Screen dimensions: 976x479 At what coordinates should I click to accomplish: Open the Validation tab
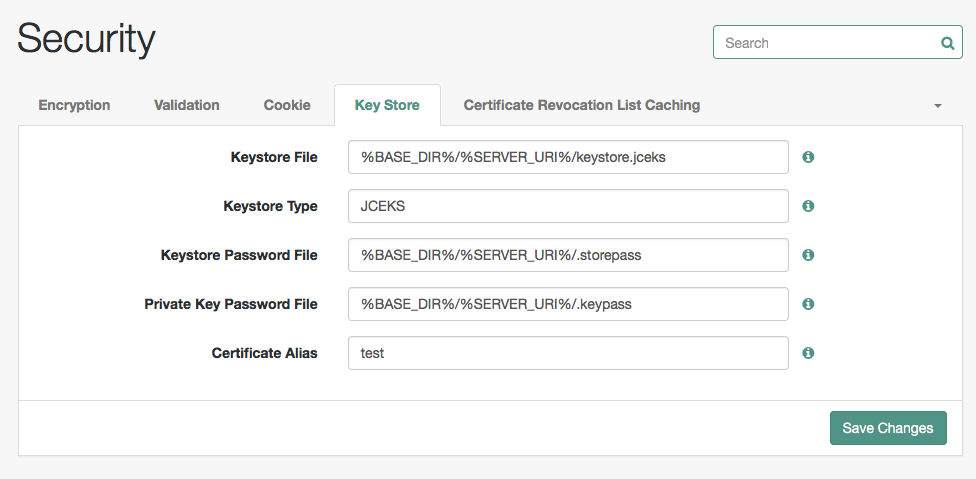(x=187, y=105)
